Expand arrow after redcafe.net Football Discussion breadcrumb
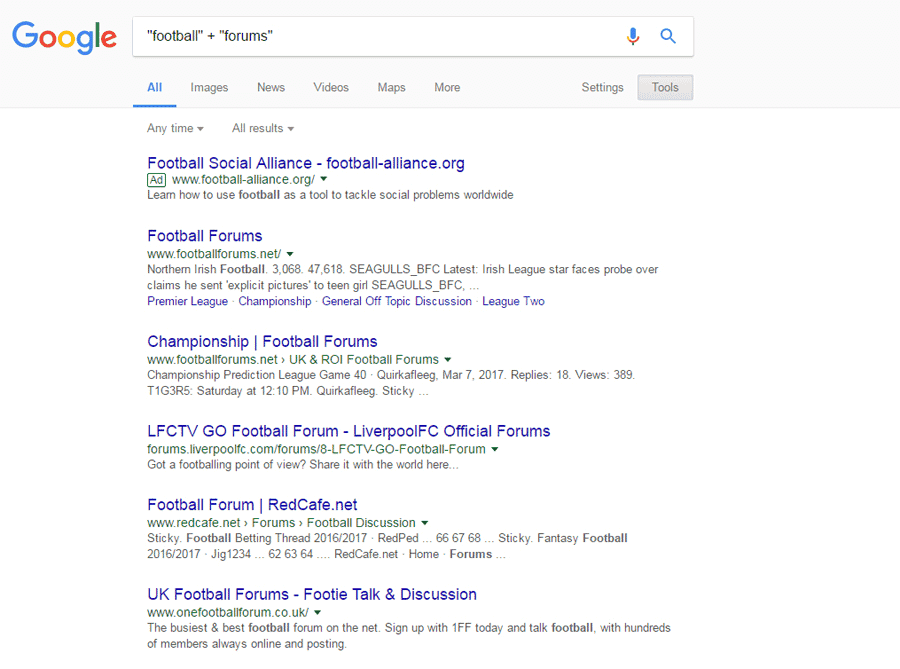 [425, 523]
